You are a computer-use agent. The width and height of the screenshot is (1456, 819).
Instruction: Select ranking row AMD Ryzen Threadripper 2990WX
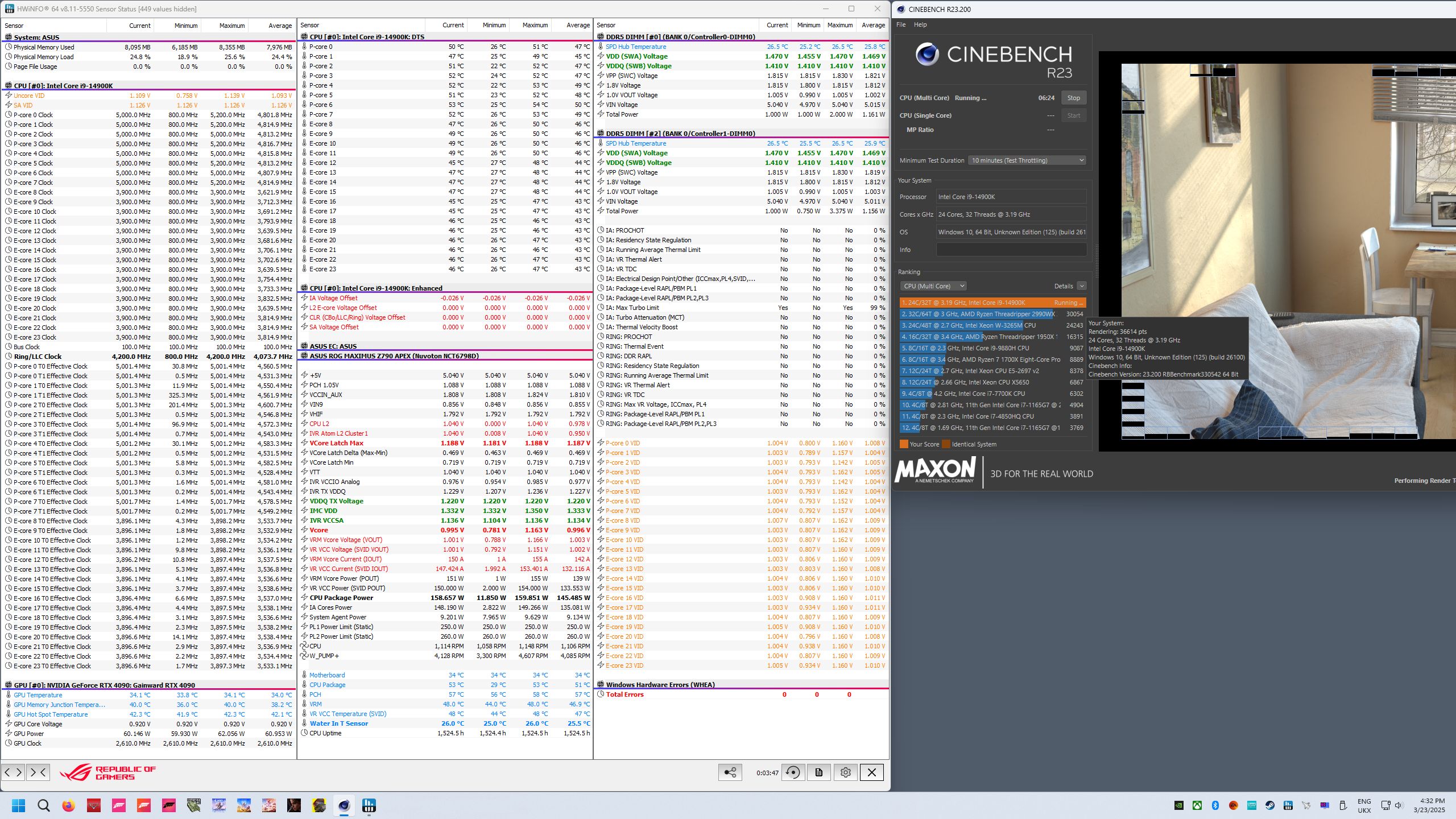(x=992, y=314)
